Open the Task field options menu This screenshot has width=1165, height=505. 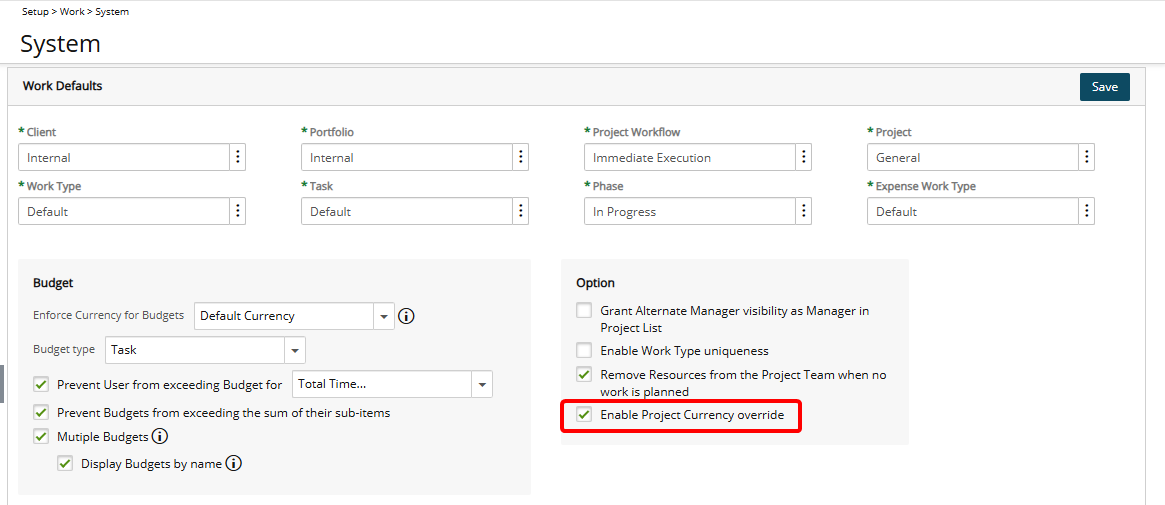pyautogui.click(x=521, y=212)
